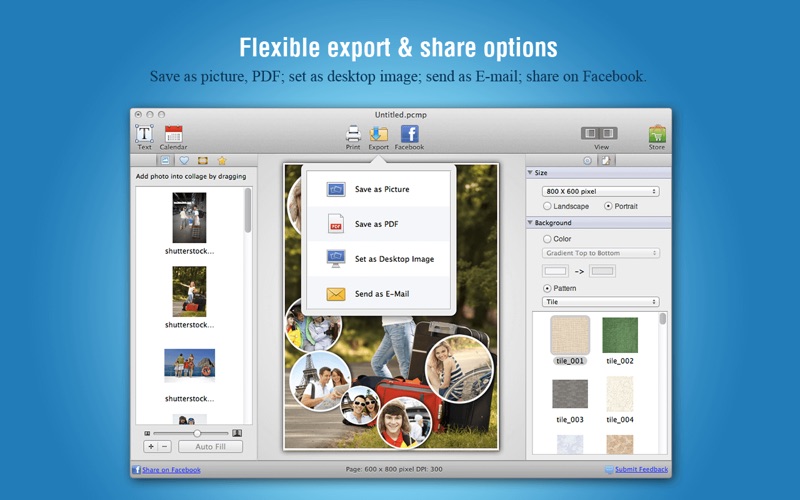Select the beach family photo thumbnail
The height and width of the screenshot is (500, 800).
[189, 365]
